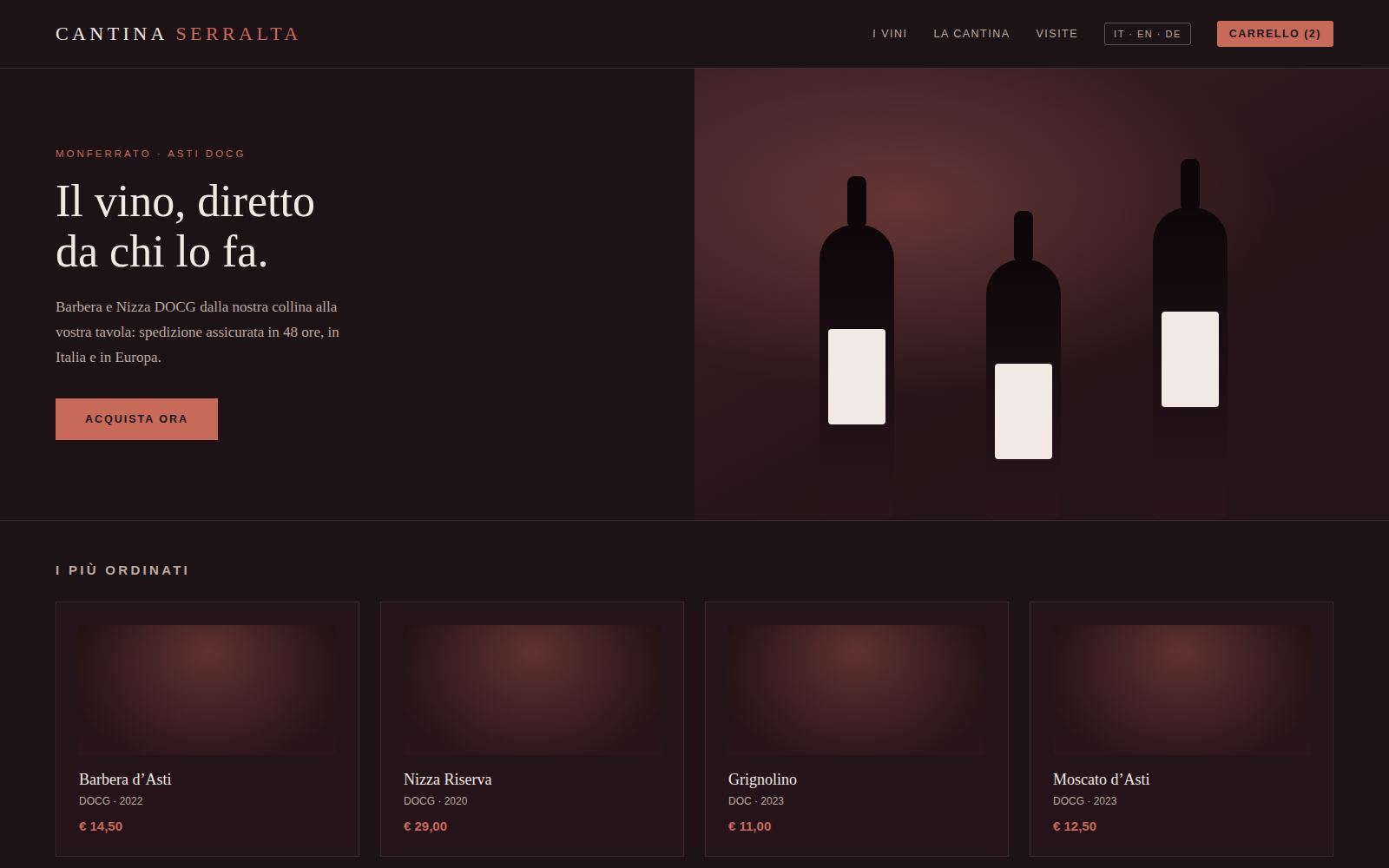Click DOCG · 2023 under Moscato d'Asti
Image resolution: width=1389 pixels, height=868 pixels.
click(x=1085, y=801)
